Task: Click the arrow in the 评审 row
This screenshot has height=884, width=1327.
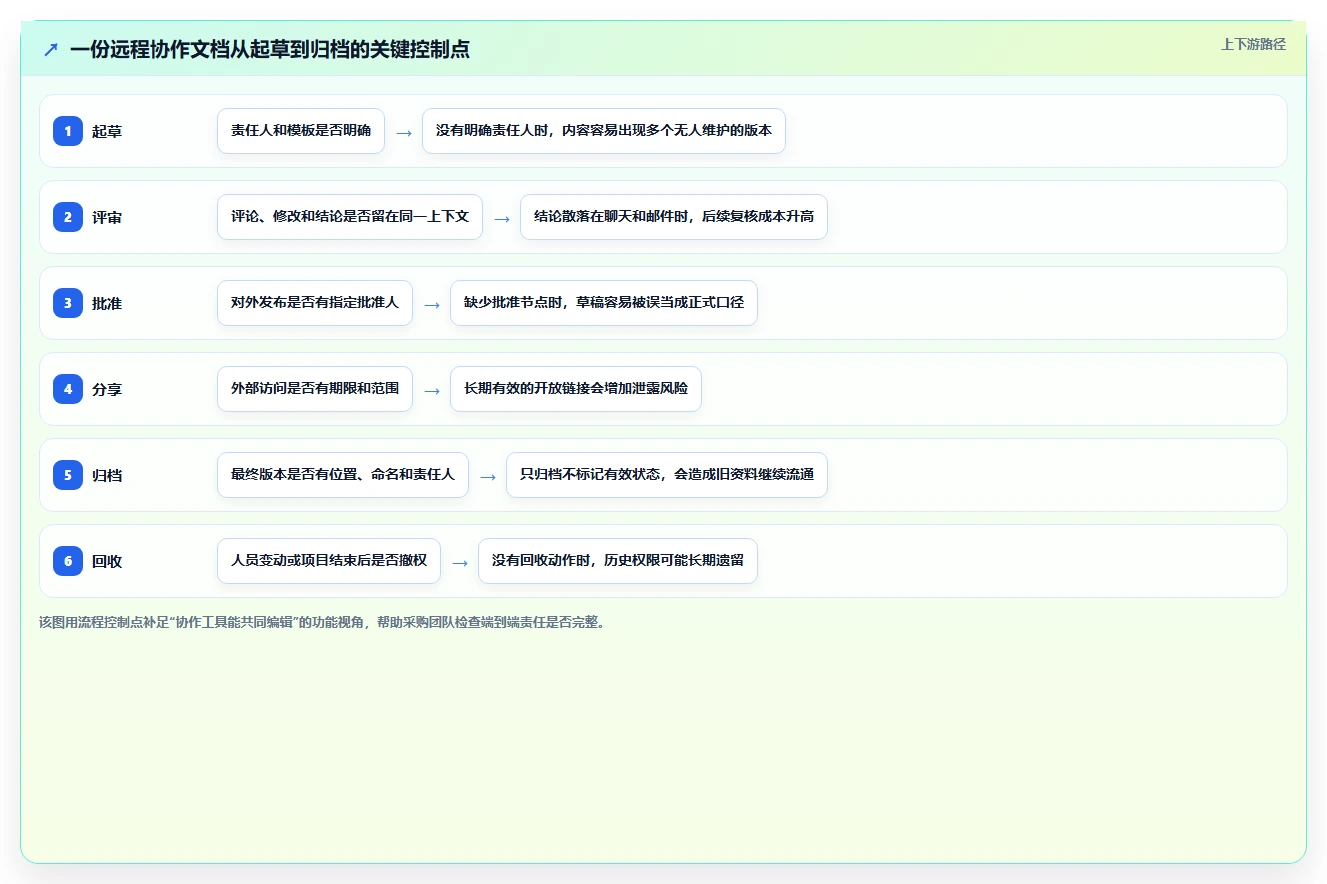Action: click(502, 218)
